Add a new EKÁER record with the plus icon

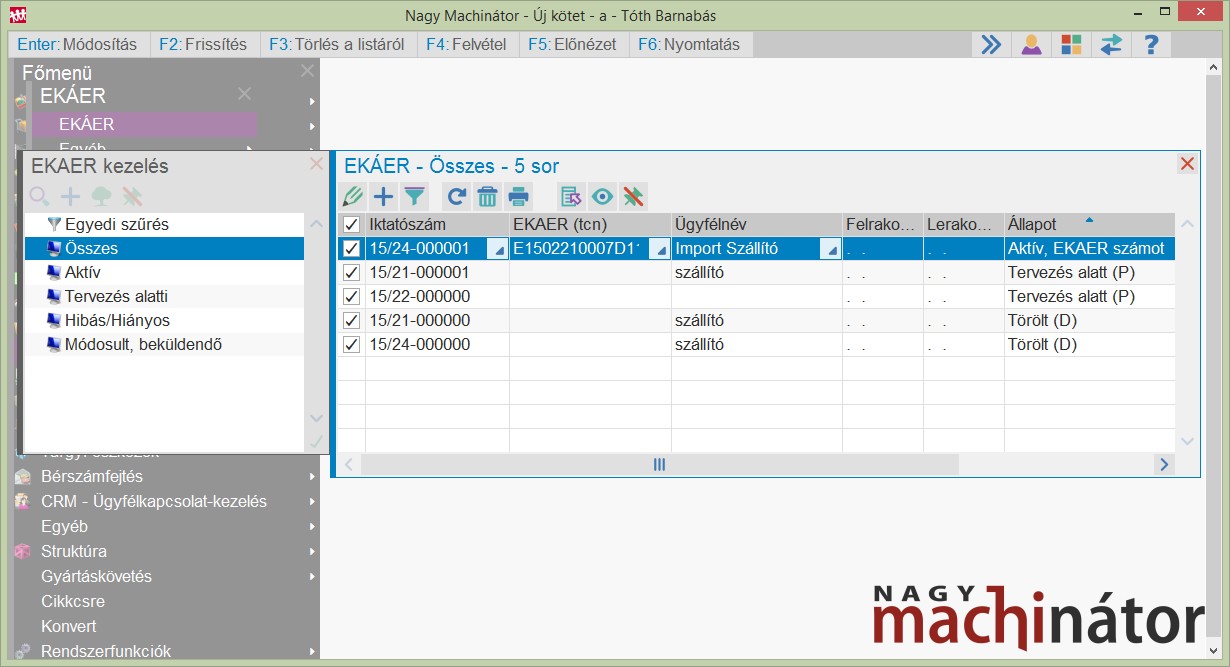point(383,196)
